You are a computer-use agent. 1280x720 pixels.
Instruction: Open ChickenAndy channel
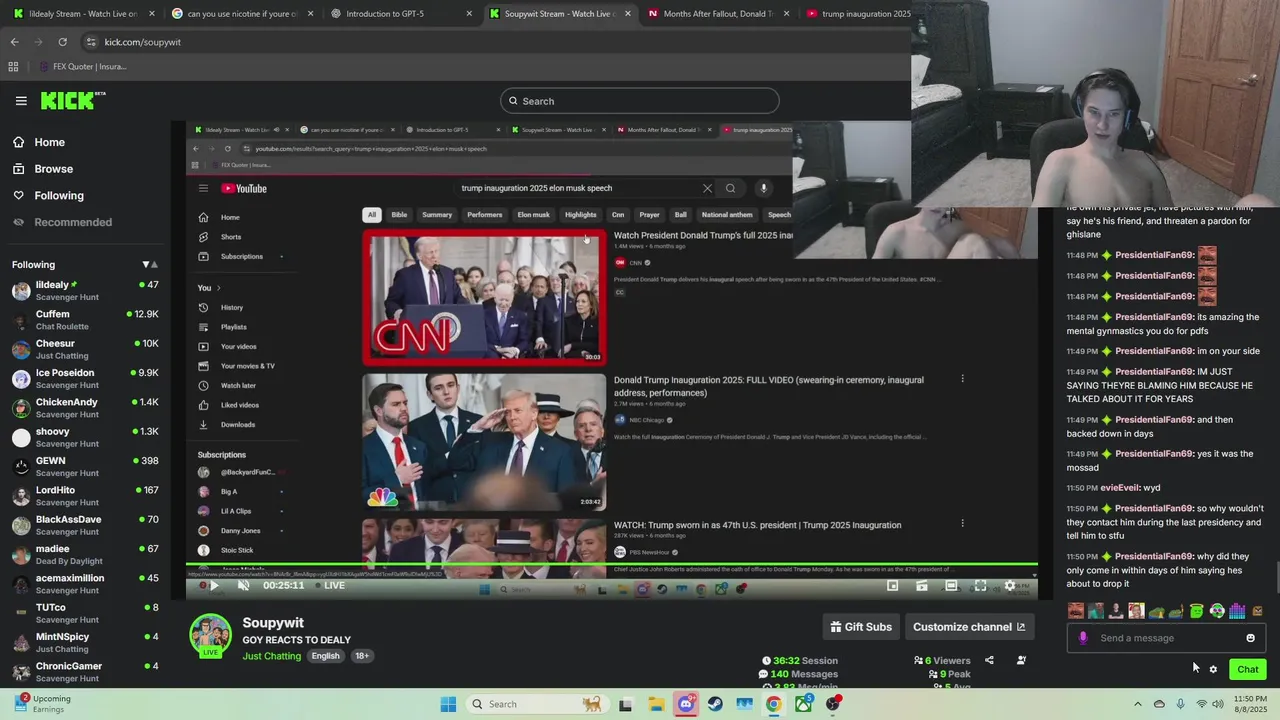85,408
